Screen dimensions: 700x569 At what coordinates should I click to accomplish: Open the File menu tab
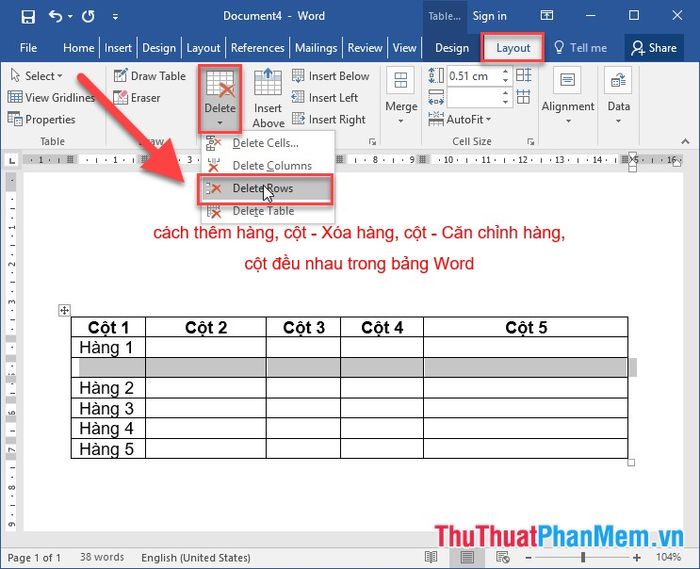tap(28, 48)
